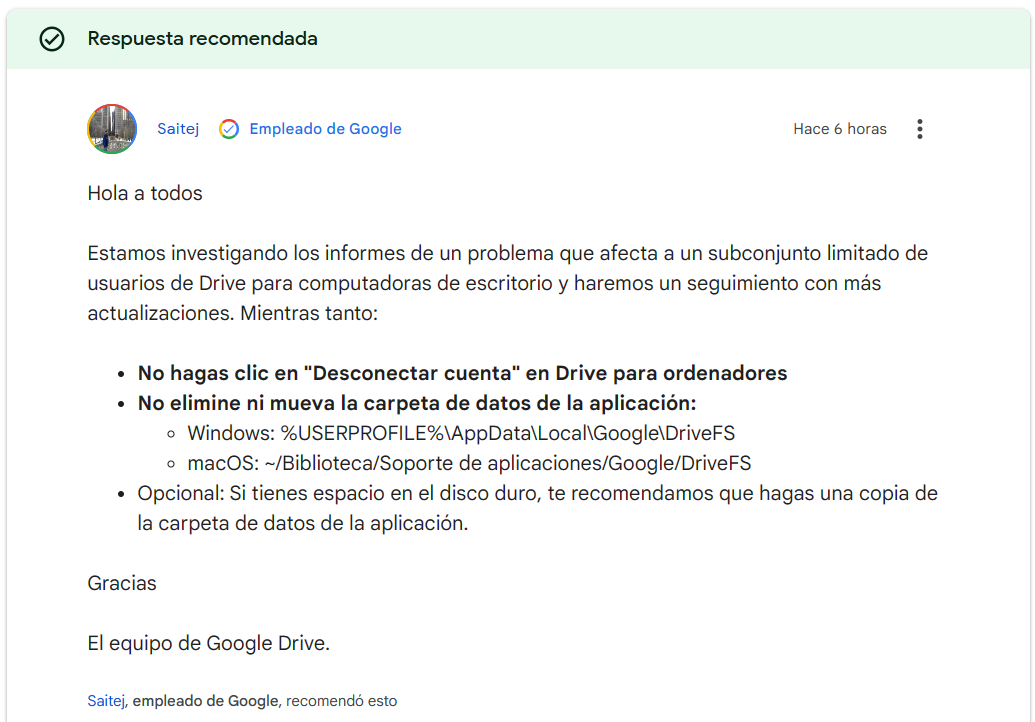Click the bold "No elimine ni mueva" line
The height and width of the screenshot is (722, 1035).
(416, 403)
